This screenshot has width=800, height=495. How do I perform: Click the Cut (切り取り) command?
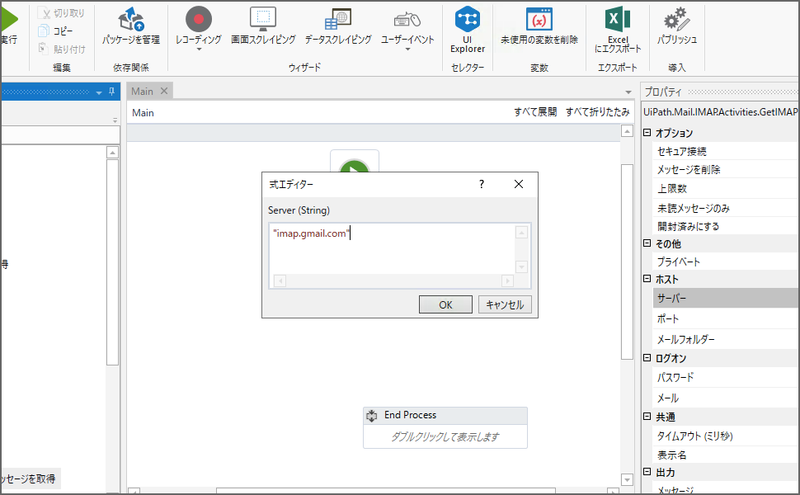pos(62,13)
